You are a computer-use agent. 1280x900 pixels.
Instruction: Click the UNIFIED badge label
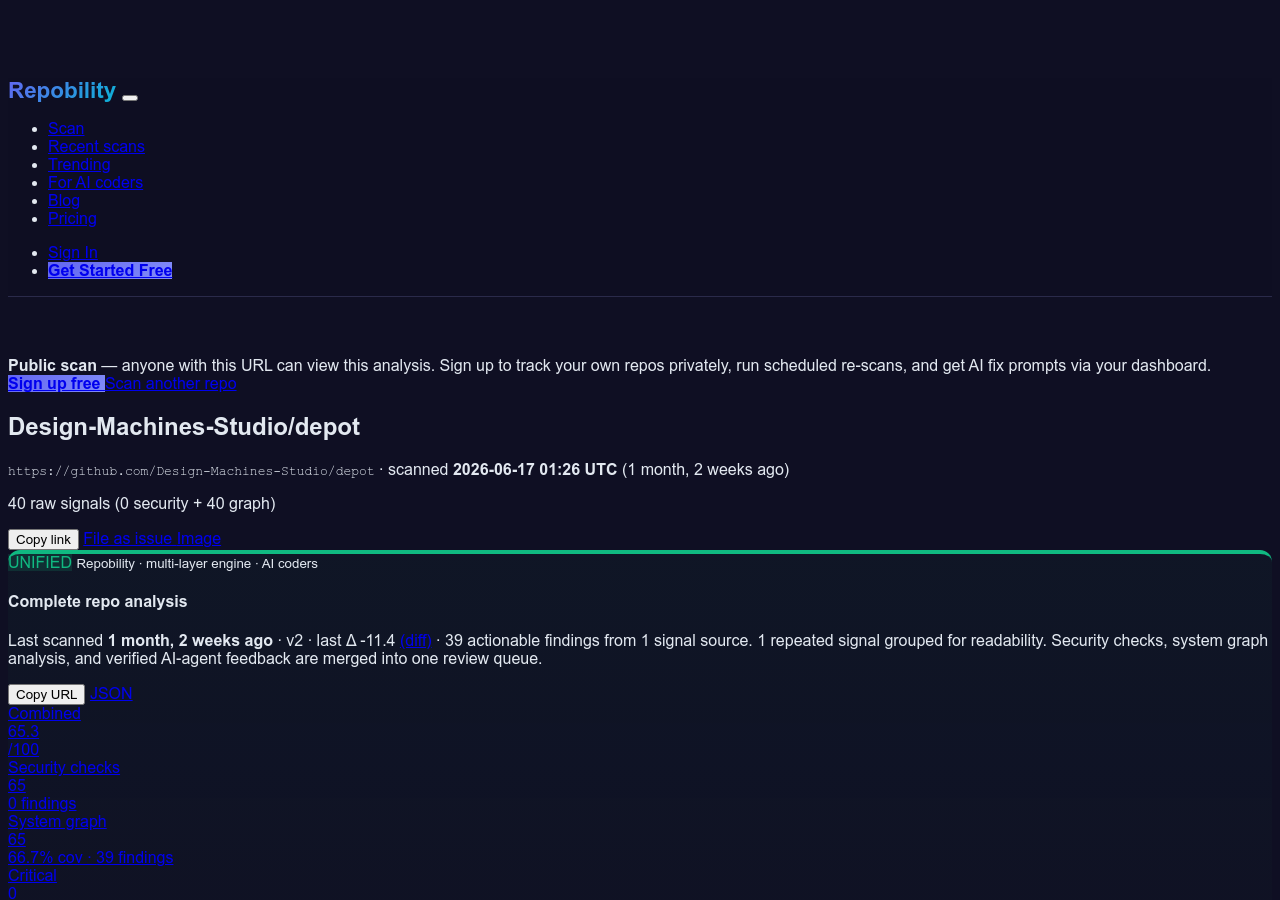click(40, 562)
